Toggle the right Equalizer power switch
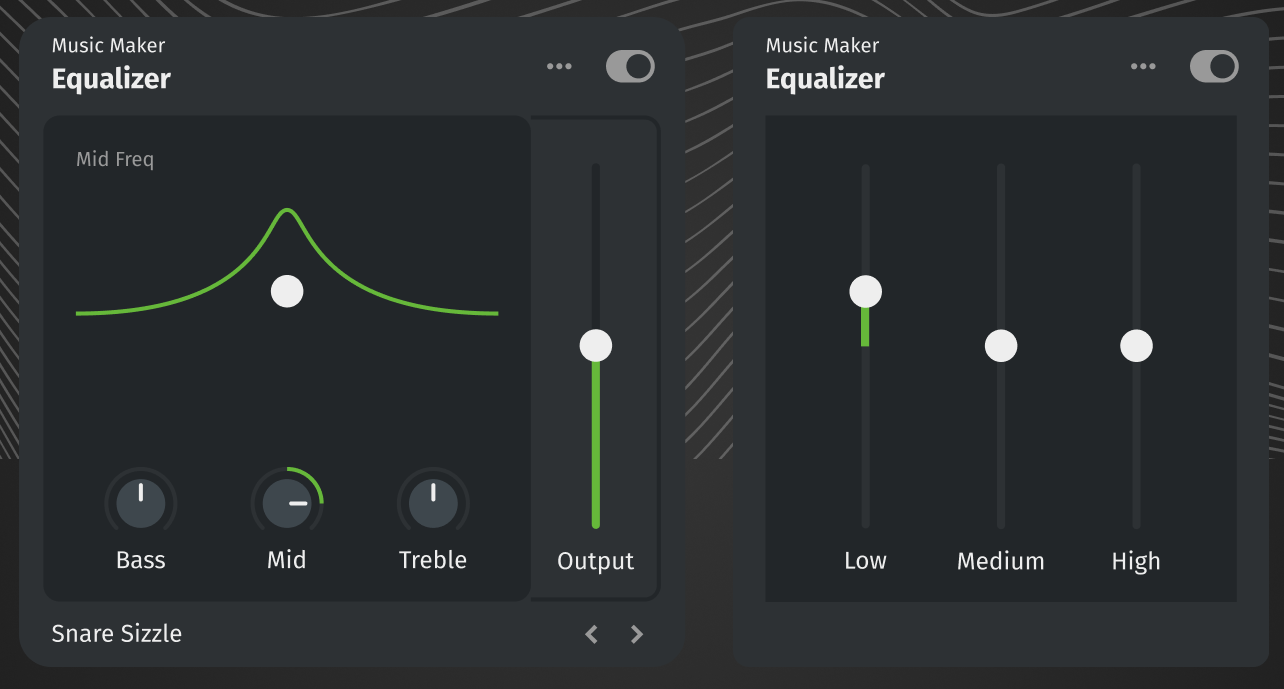This screenshot has height=689, width=1284. point(1214,67)
